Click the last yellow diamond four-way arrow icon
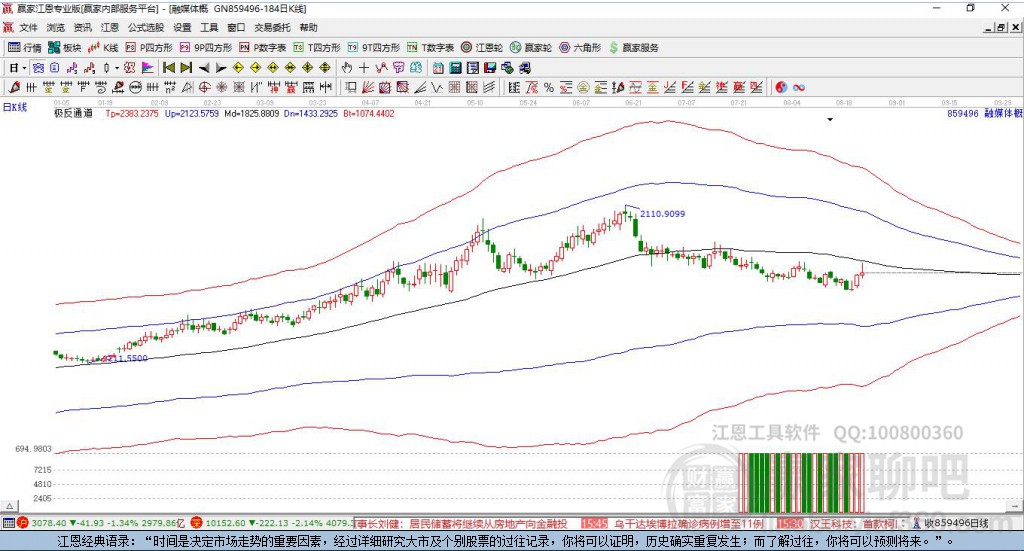The width and height of the screenshot is (1024, 551). pyautogui.click(x=325, y=67)
